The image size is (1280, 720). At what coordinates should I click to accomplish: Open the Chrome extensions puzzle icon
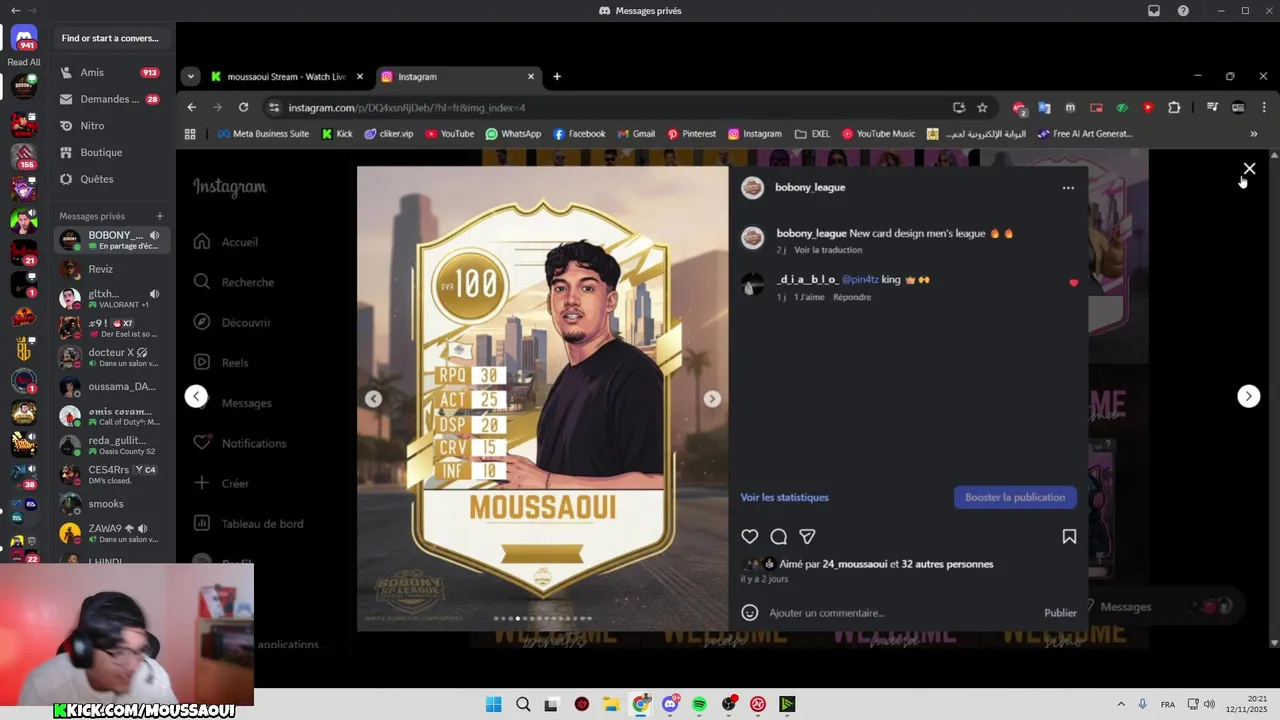1174,107
